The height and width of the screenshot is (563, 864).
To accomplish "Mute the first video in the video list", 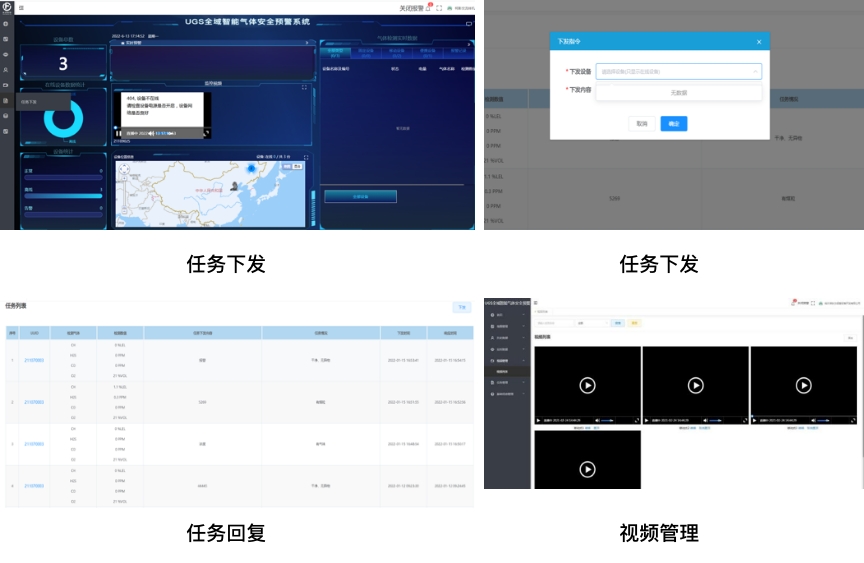I will pos(597,420).
